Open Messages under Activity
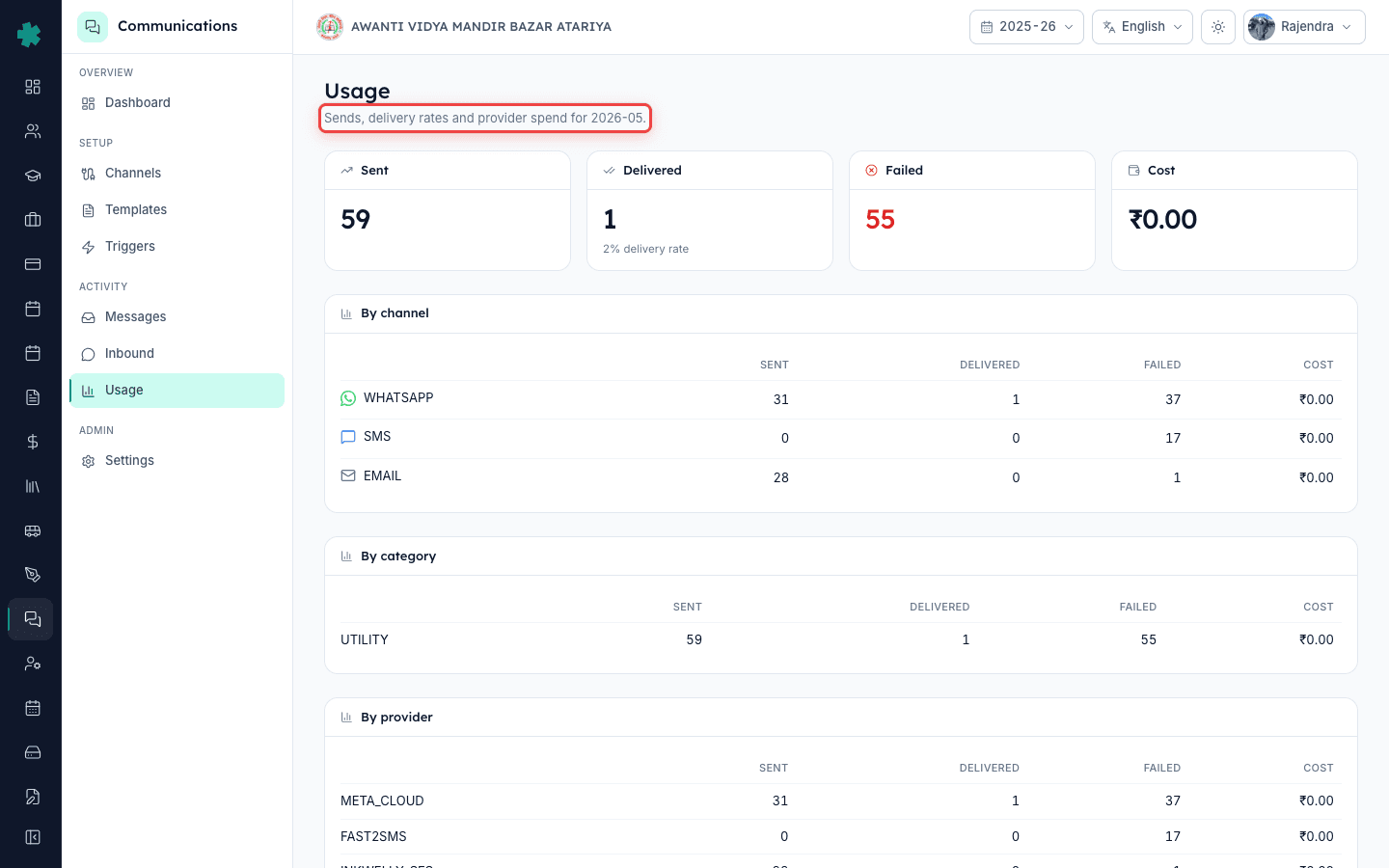 [x=177, y=317]
